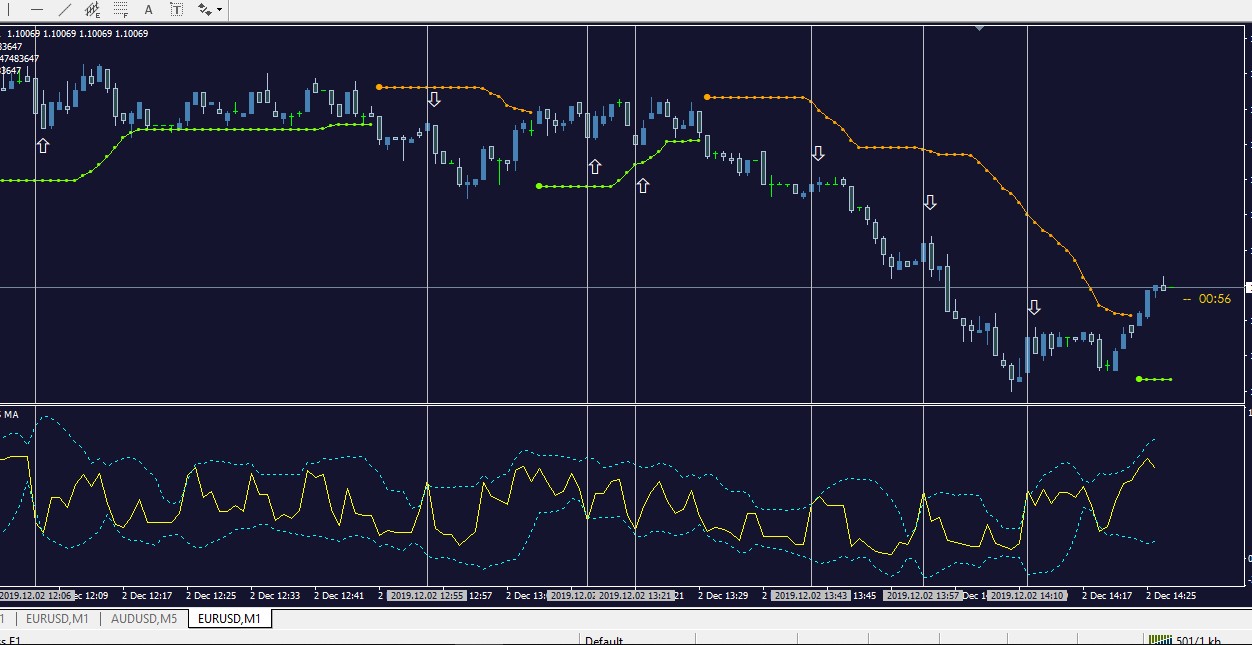The height and width of the screenshot is (645, 1252).
Task: Select the horizontal line drawing tool
Action: [37, 10]
